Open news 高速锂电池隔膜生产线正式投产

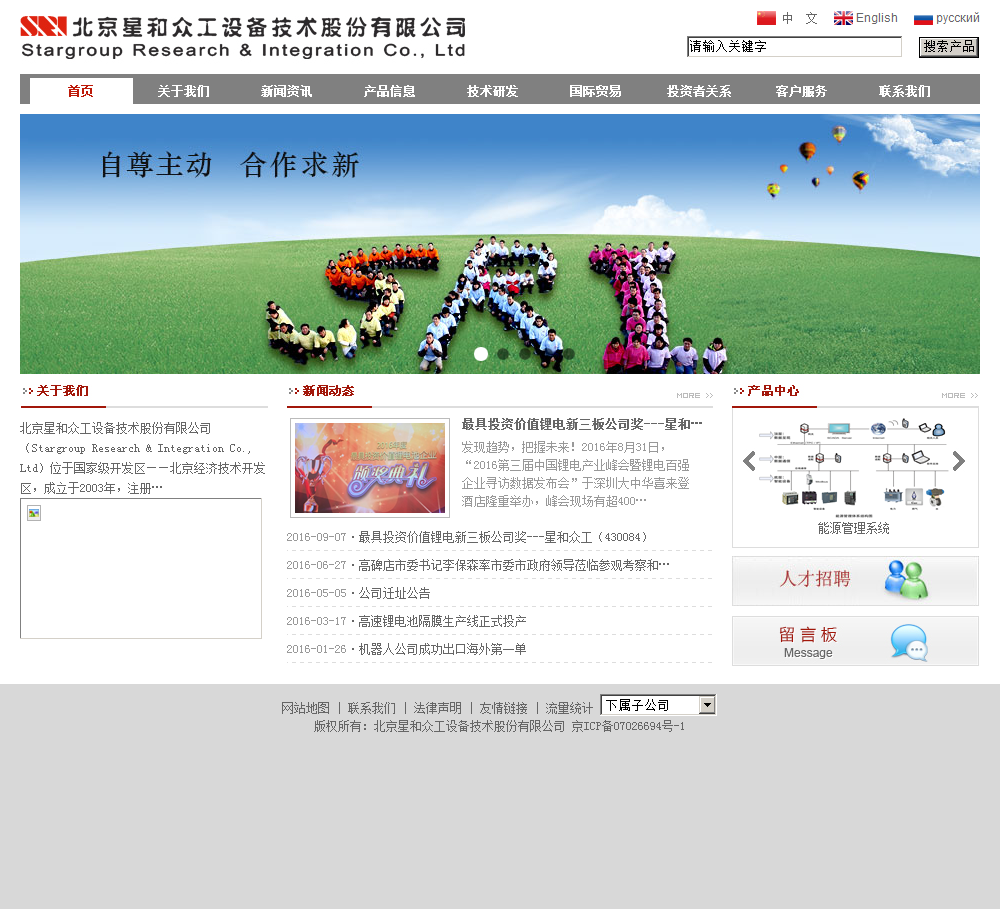coord(442,621)
